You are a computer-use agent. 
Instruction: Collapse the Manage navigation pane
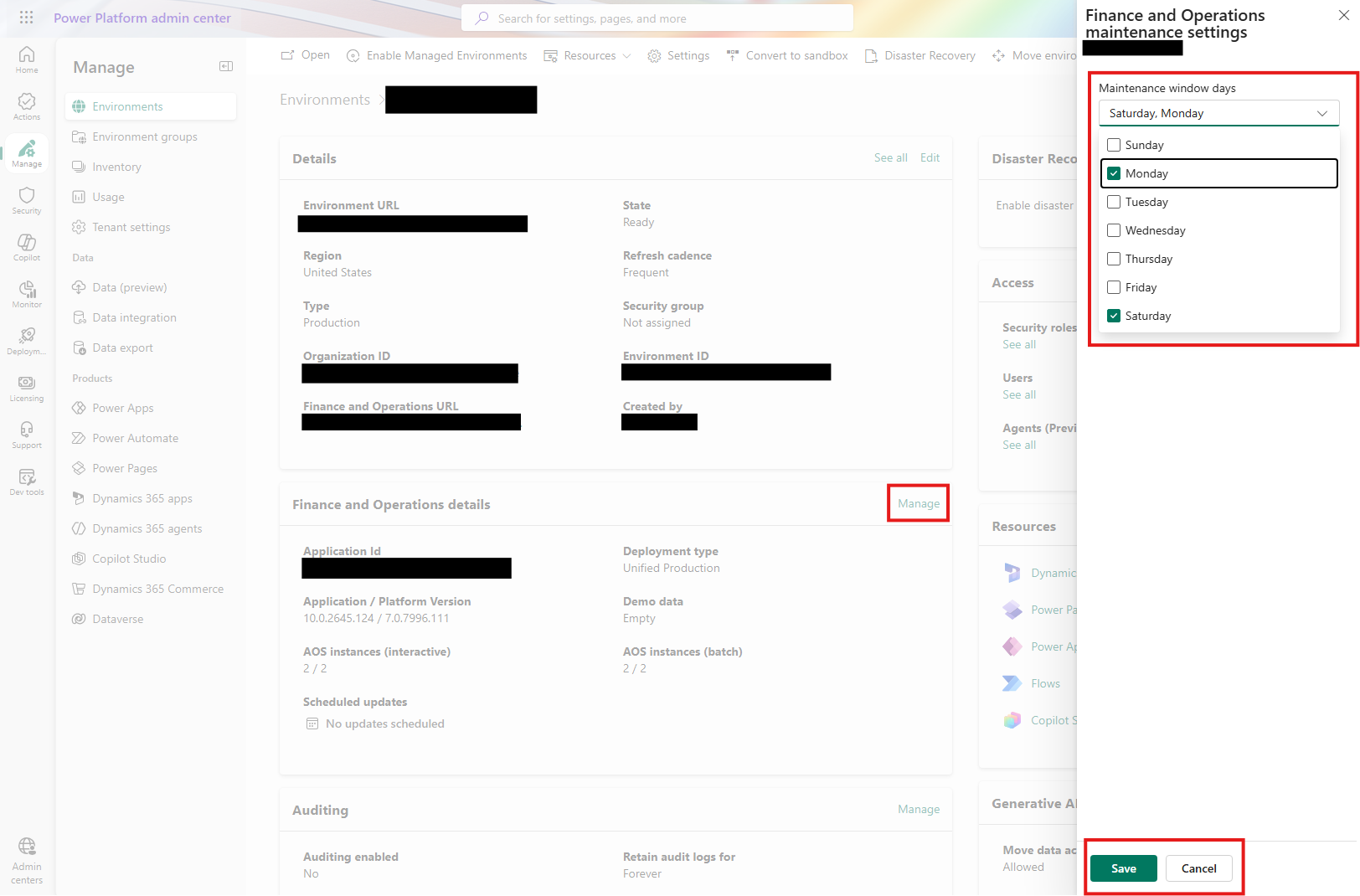(x=226, y=66)
